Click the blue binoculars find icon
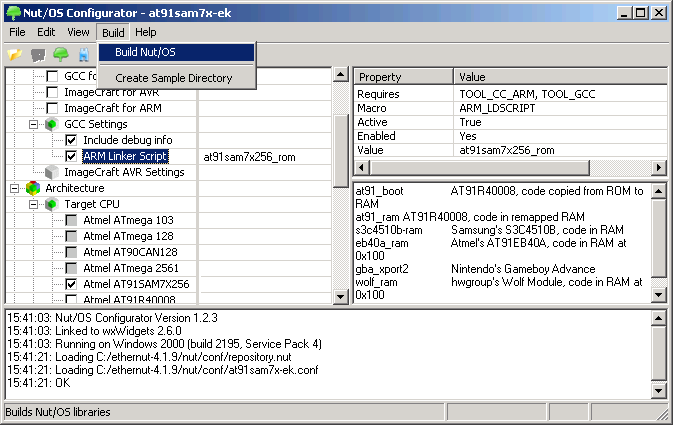Screen dimensions: 673x425 [x=84, y=55]
